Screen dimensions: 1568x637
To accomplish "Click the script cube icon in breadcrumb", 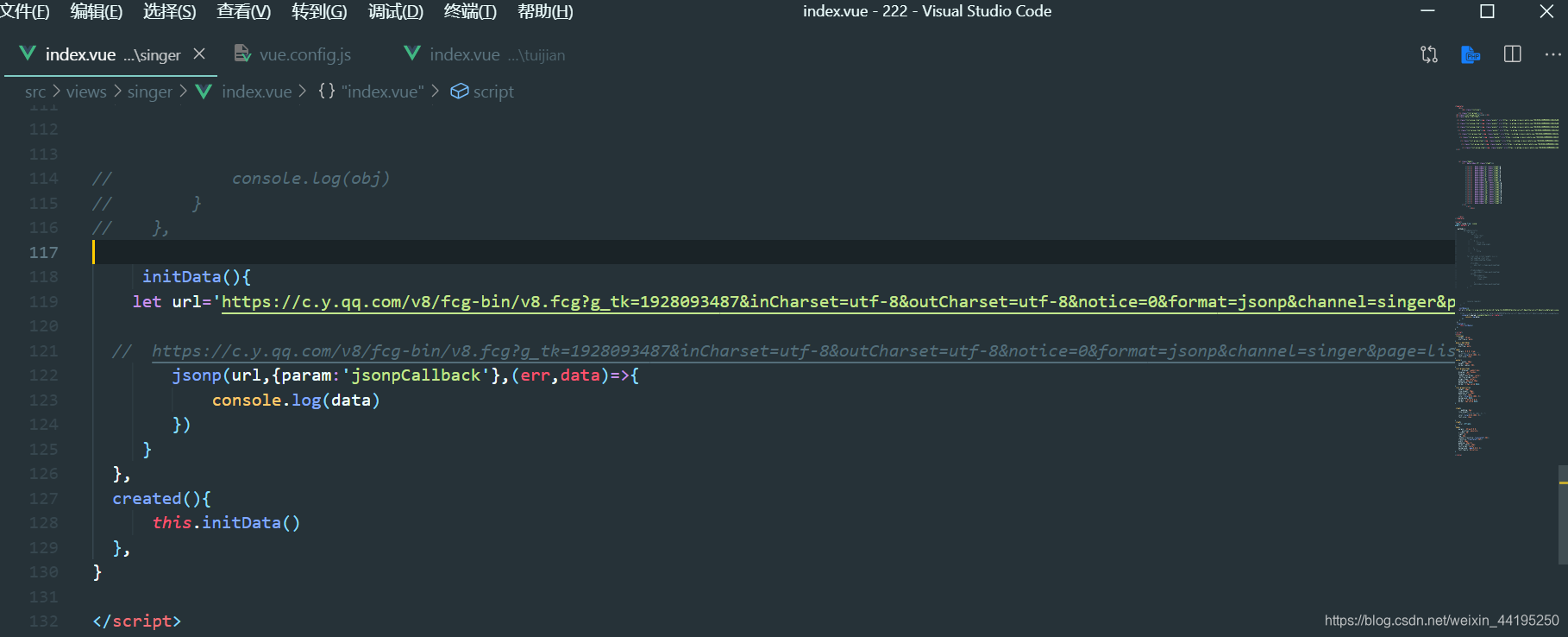I will point(460,91).
